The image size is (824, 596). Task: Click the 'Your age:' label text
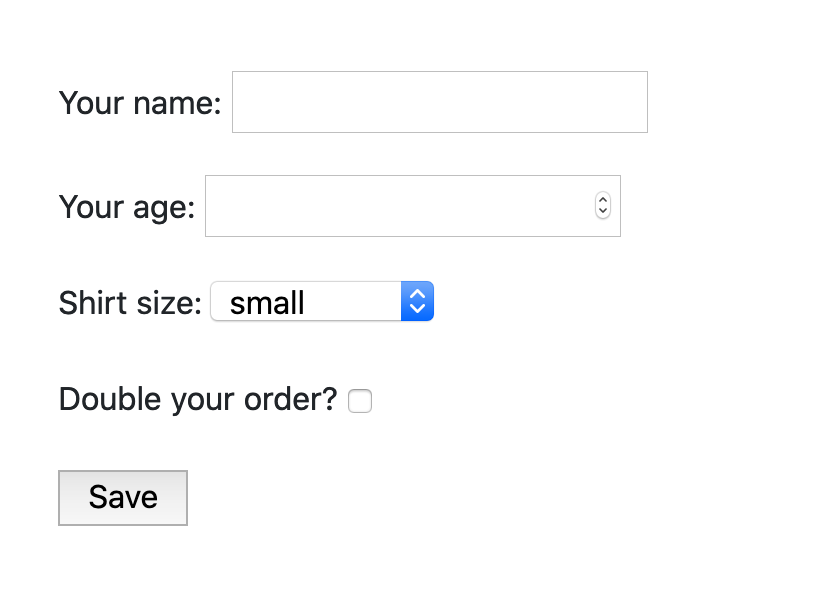tap(127, 206)
